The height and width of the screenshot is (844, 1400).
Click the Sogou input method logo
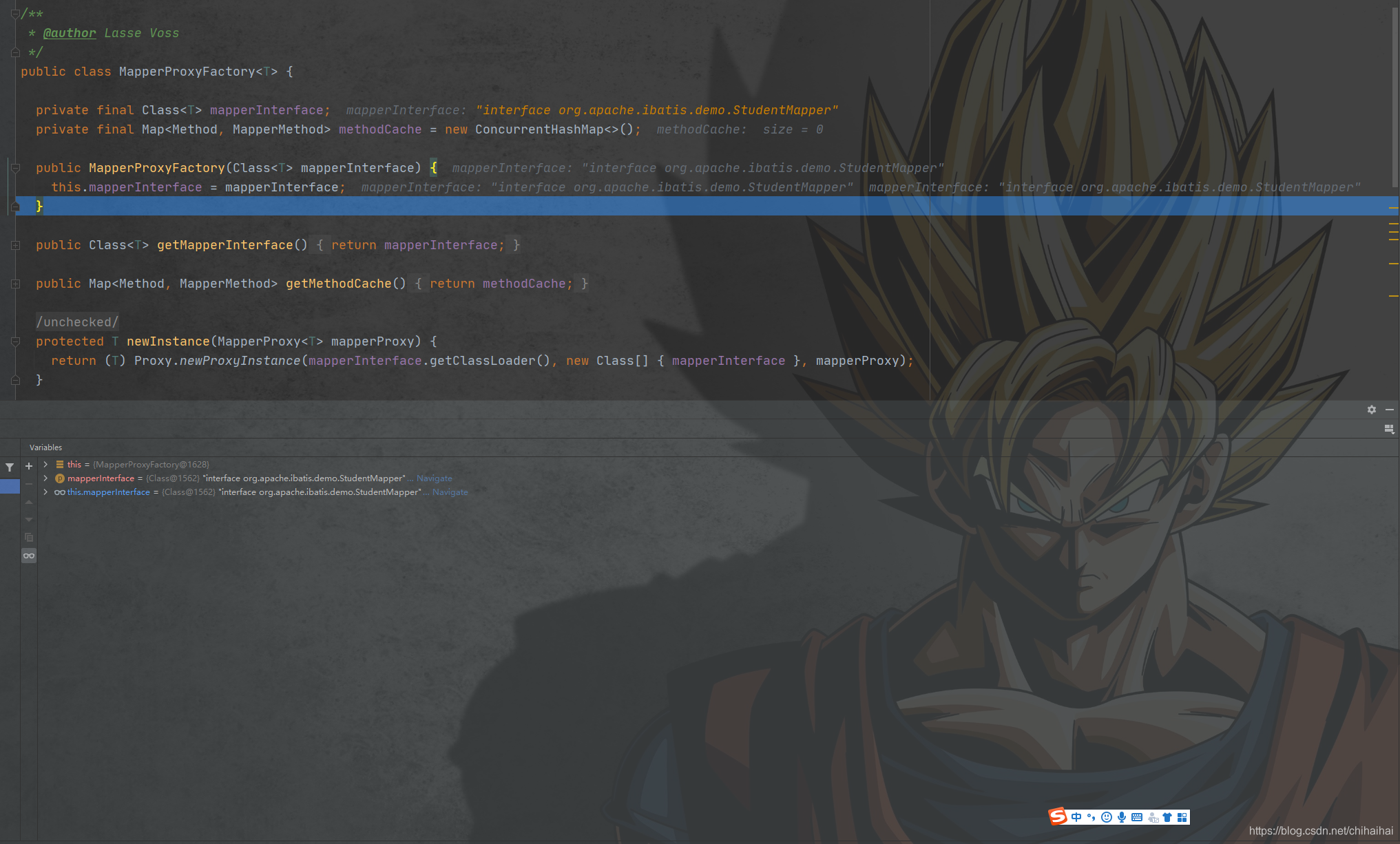coord(1058,816)
